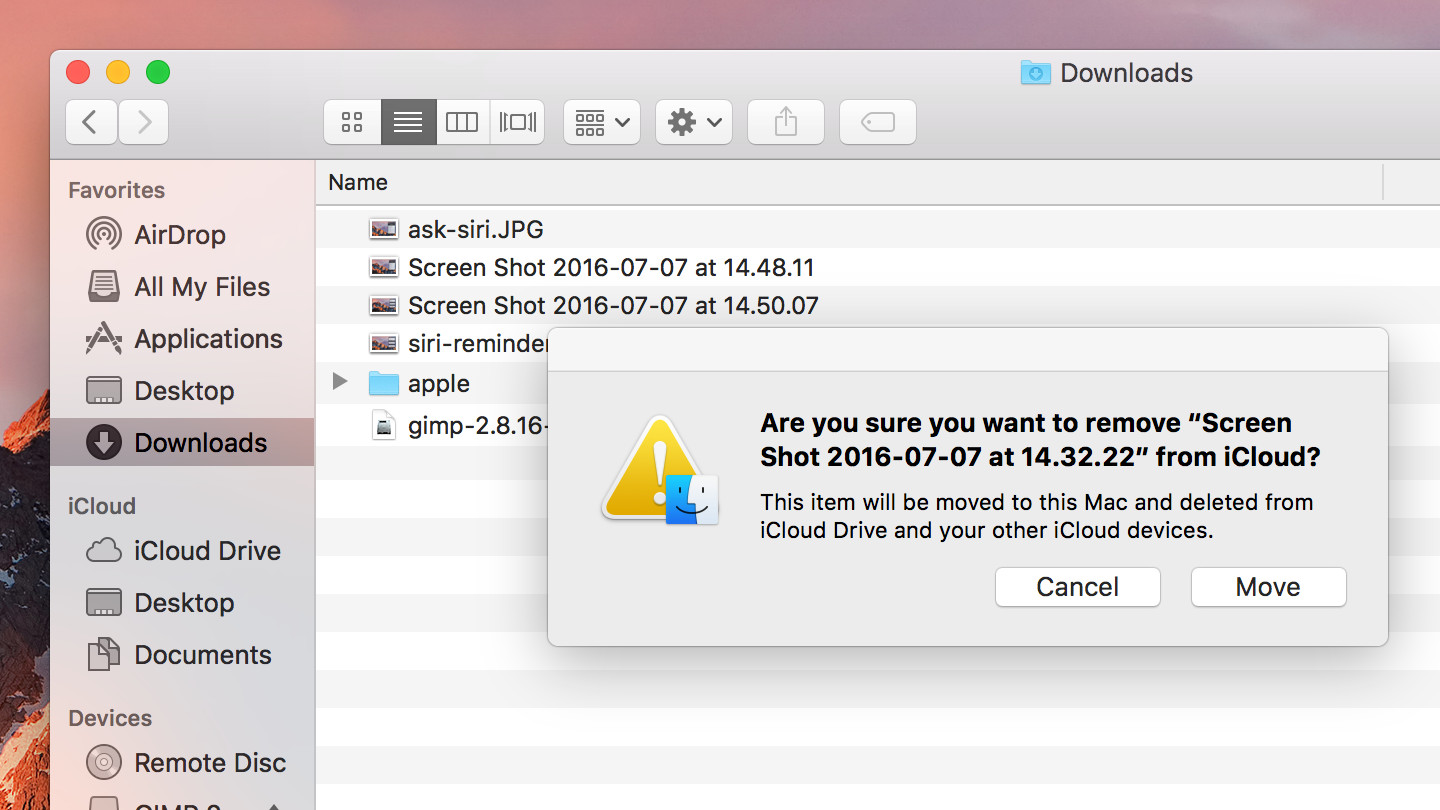
Task: Switch to icon view in toolbar
Action: [x=352, y=122]
